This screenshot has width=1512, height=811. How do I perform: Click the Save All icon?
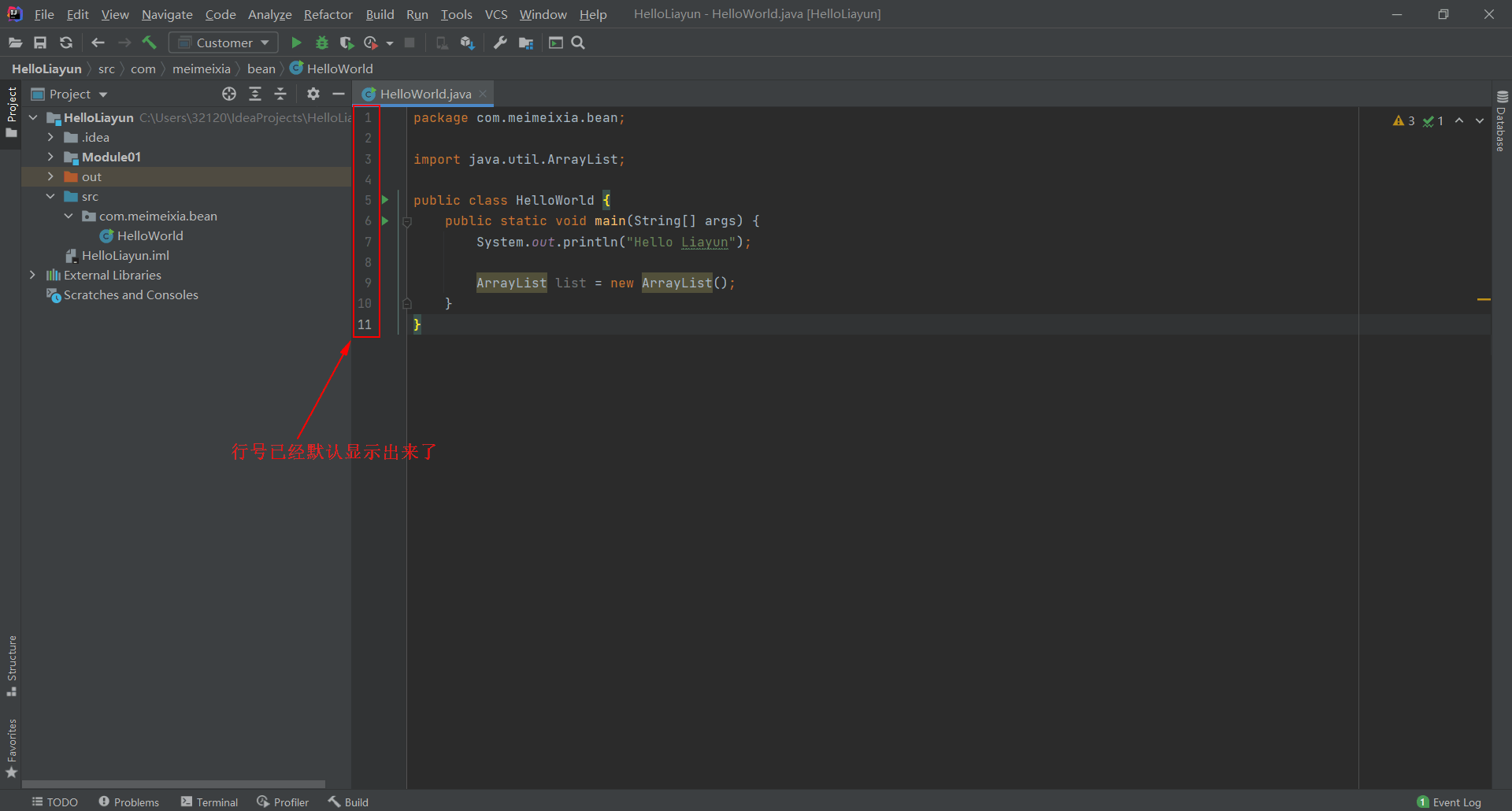point(40,43)
